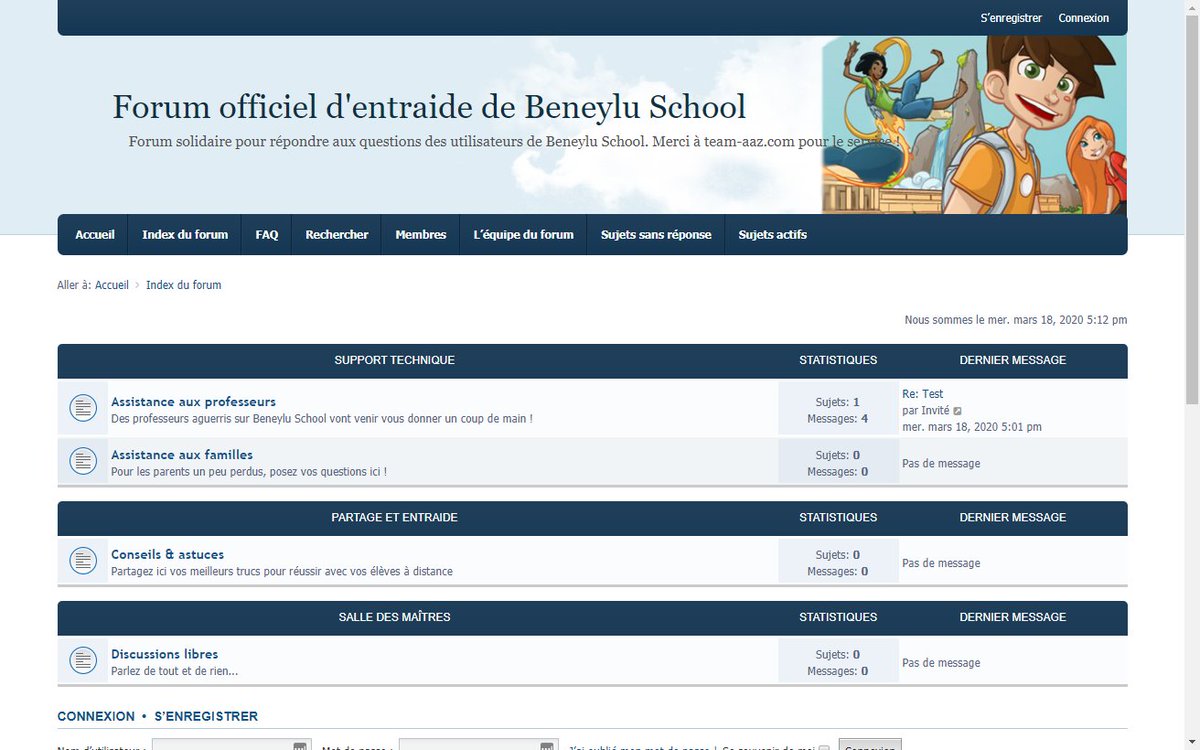The width and height of the screenshot is (1200, 750).
Task: Open Rechercher in the navigation bar
Action: pos(337,235)
